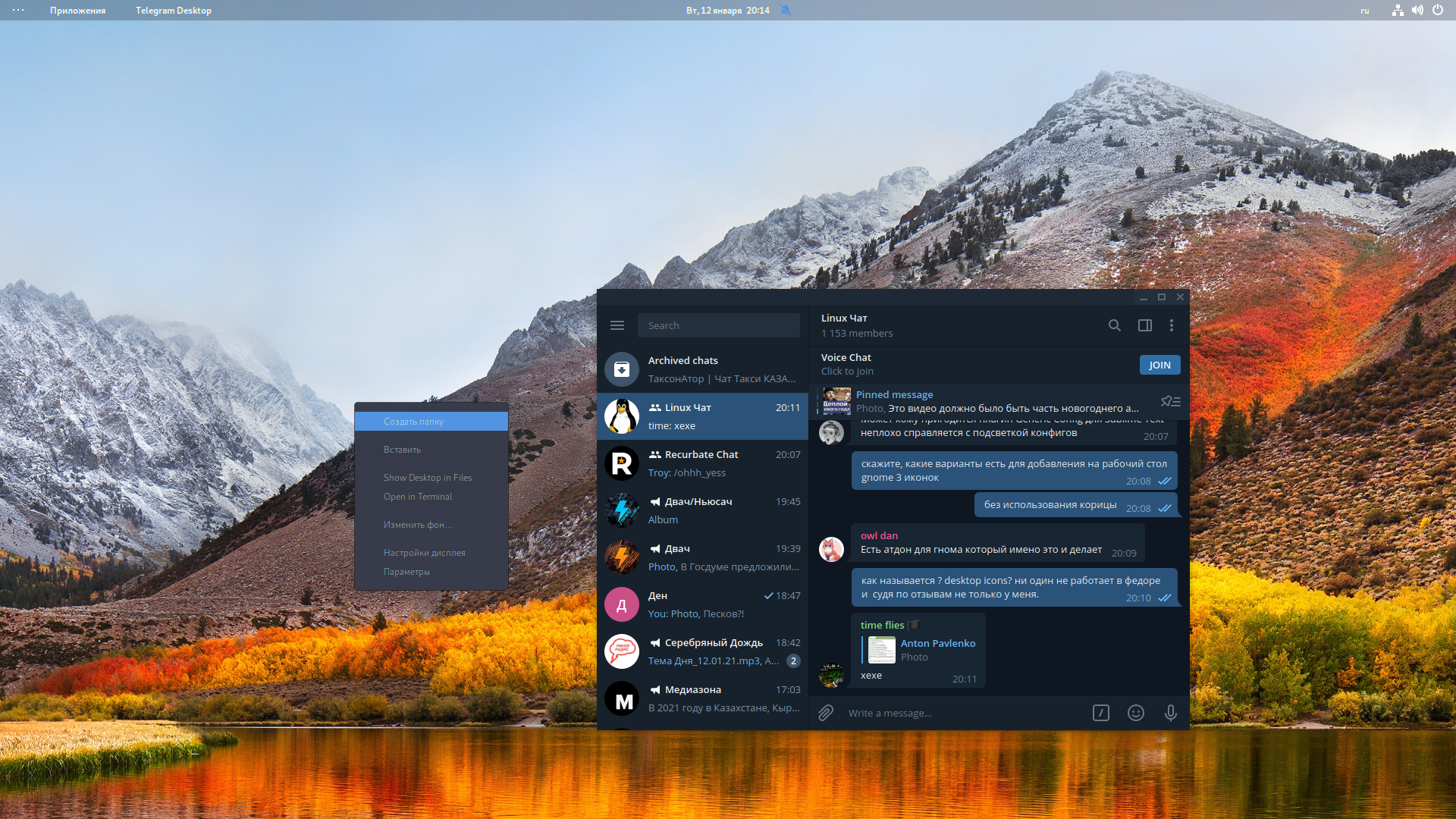The image size is (1456, 819).
Task: Click Ден contact avatar with letter Д
Action: tap(622, 604)
